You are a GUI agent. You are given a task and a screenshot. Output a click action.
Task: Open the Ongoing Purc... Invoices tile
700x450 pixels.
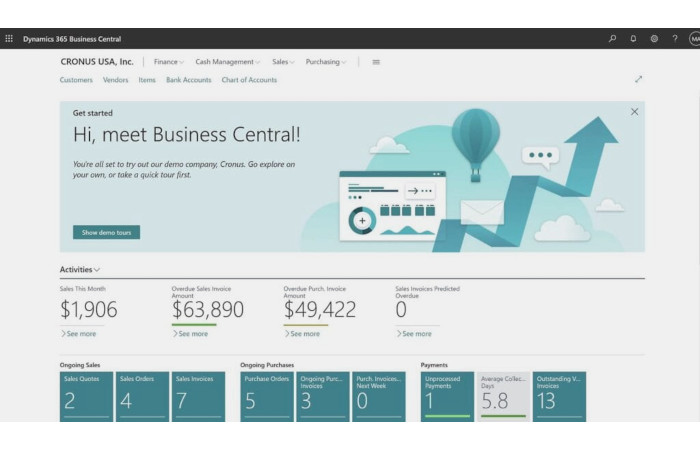pos(323,396)
